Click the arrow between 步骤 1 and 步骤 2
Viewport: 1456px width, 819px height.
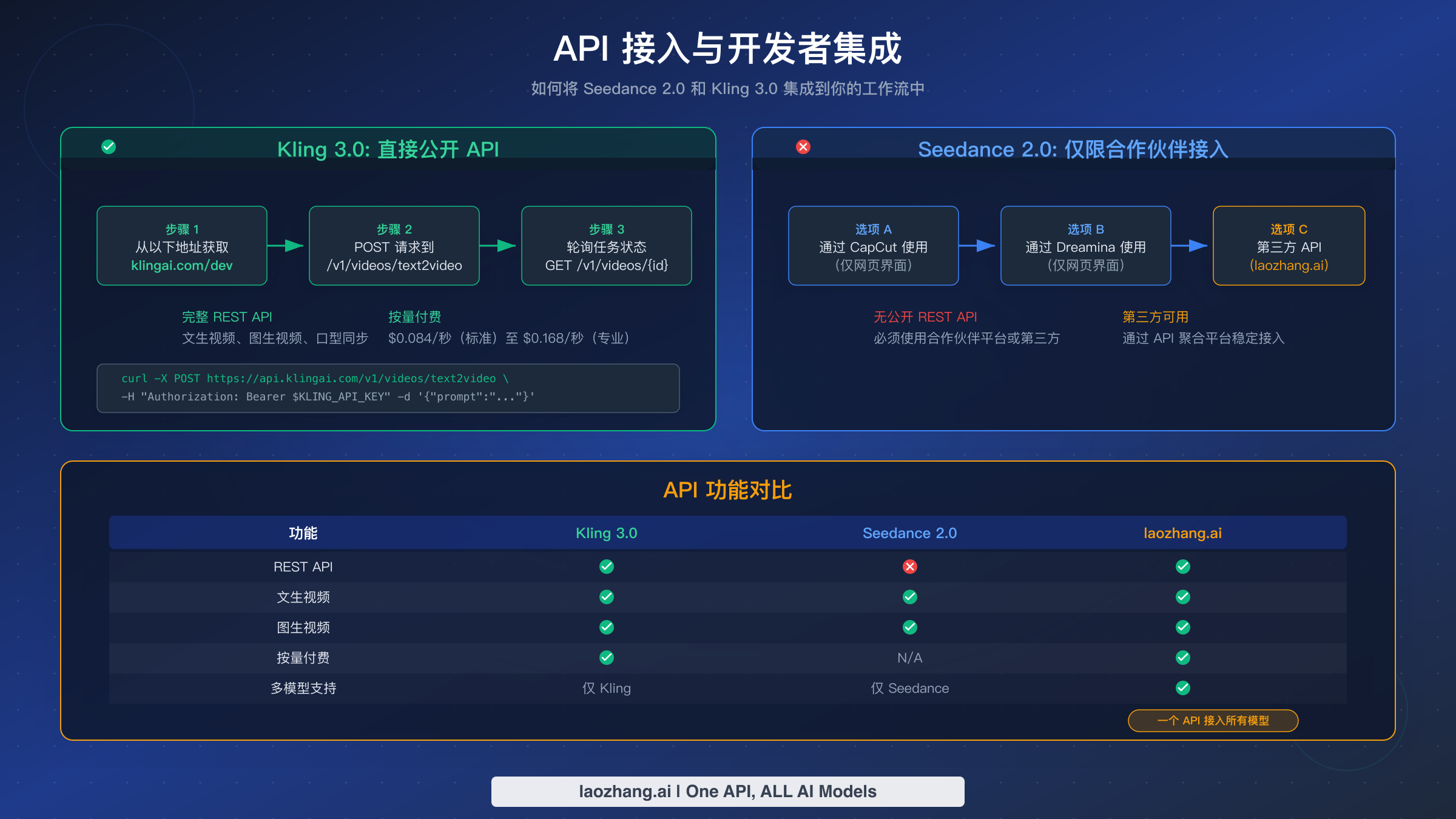[x=288, y=246]
